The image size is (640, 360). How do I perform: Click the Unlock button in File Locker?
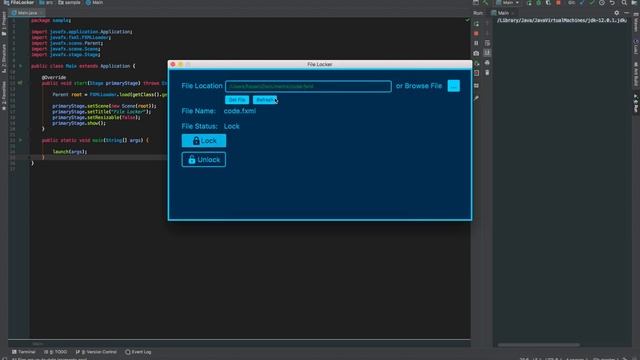[204, 160]
